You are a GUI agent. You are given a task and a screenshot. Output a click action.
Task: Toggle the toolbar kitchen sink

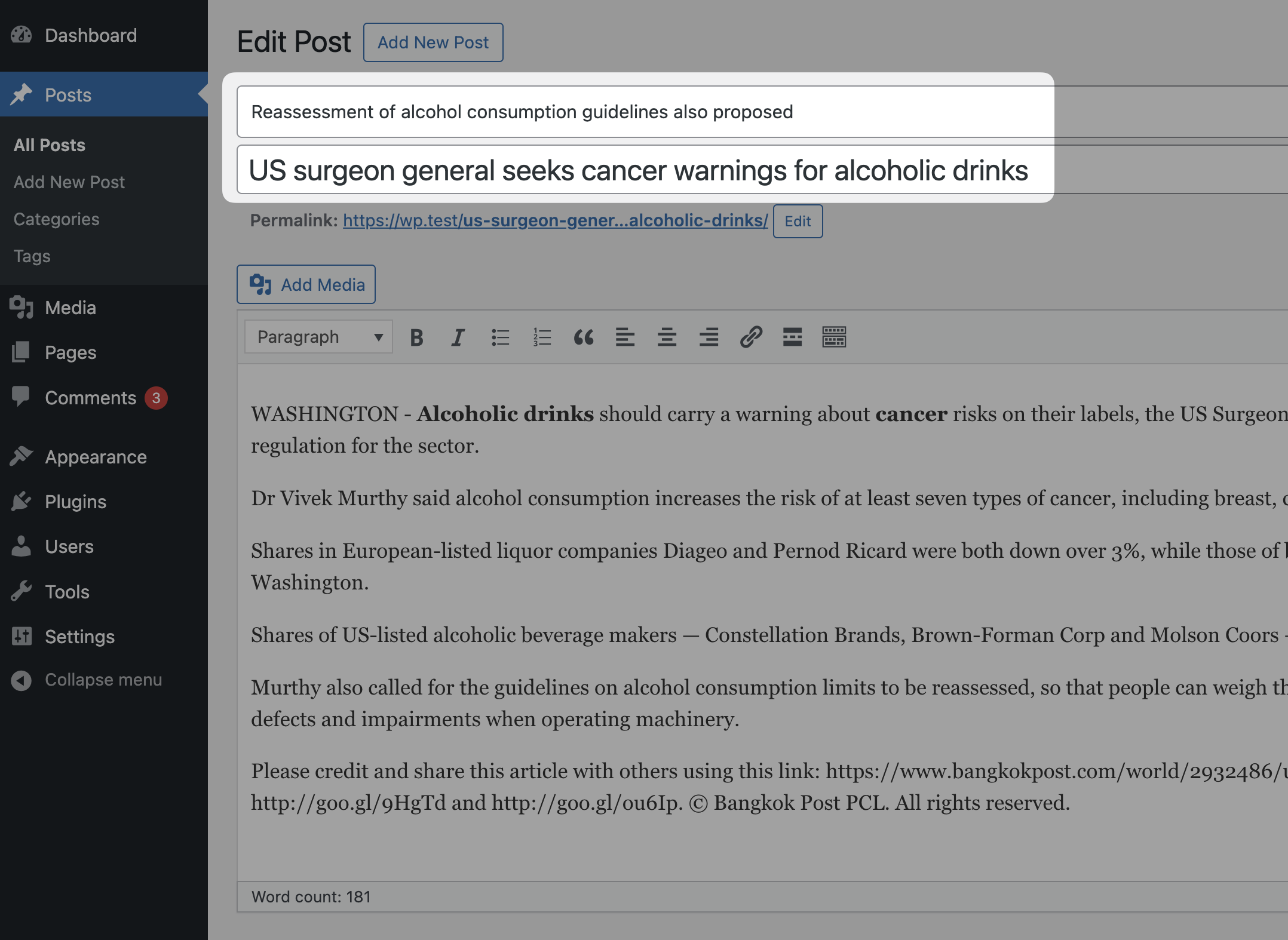[834, 337]
